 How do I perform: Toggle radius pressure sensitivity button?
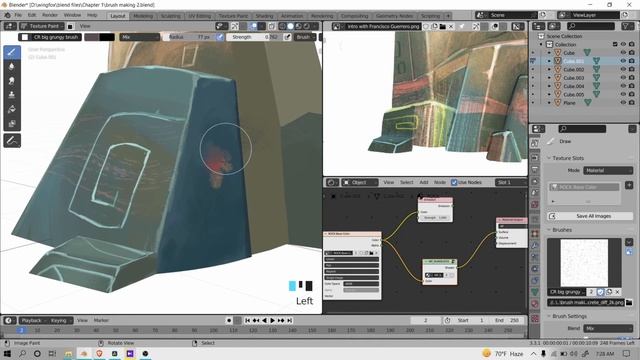click(220, 37)
